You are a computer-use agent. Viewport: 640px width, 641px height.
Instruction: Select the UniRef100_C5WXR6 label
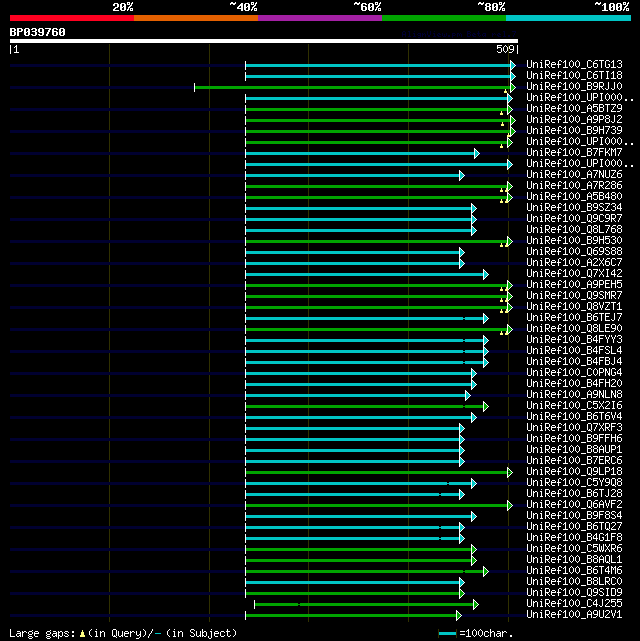574,549
